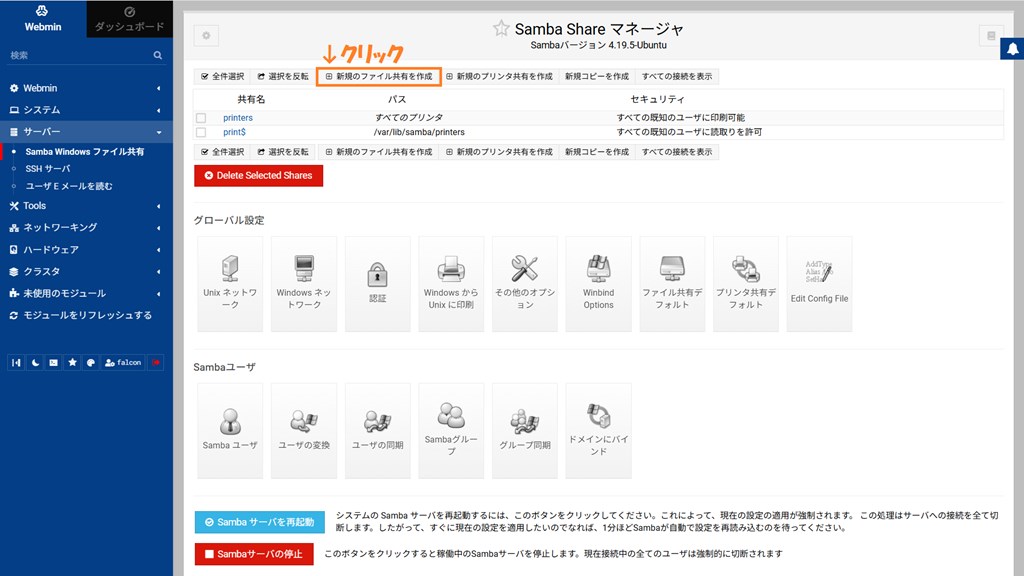This screenshot has width=1024, height=576.
Task: Switch to the ダッシュボード tab
Action: click(129, 19)
